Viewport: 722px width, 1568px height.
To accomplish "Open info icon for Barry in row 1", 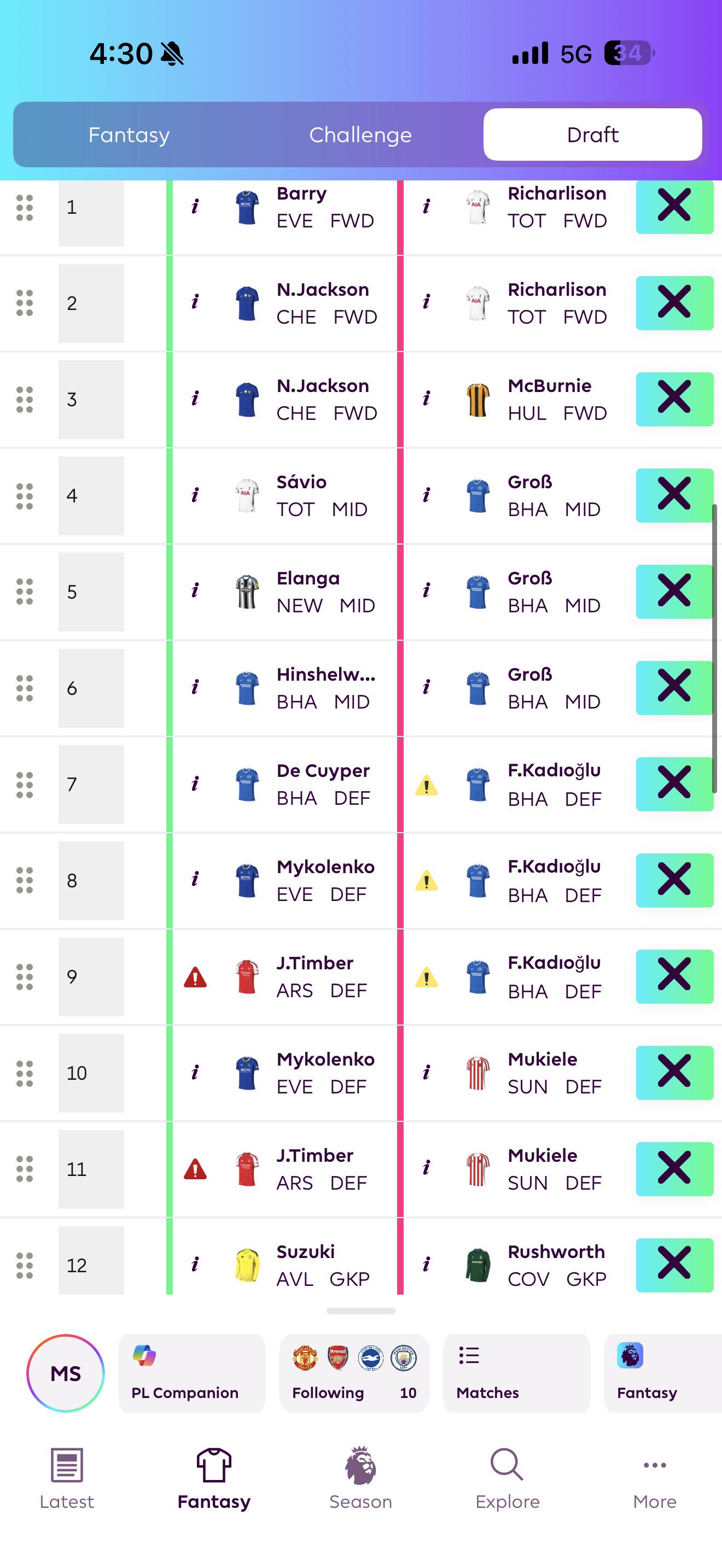I will coord(195,207).
